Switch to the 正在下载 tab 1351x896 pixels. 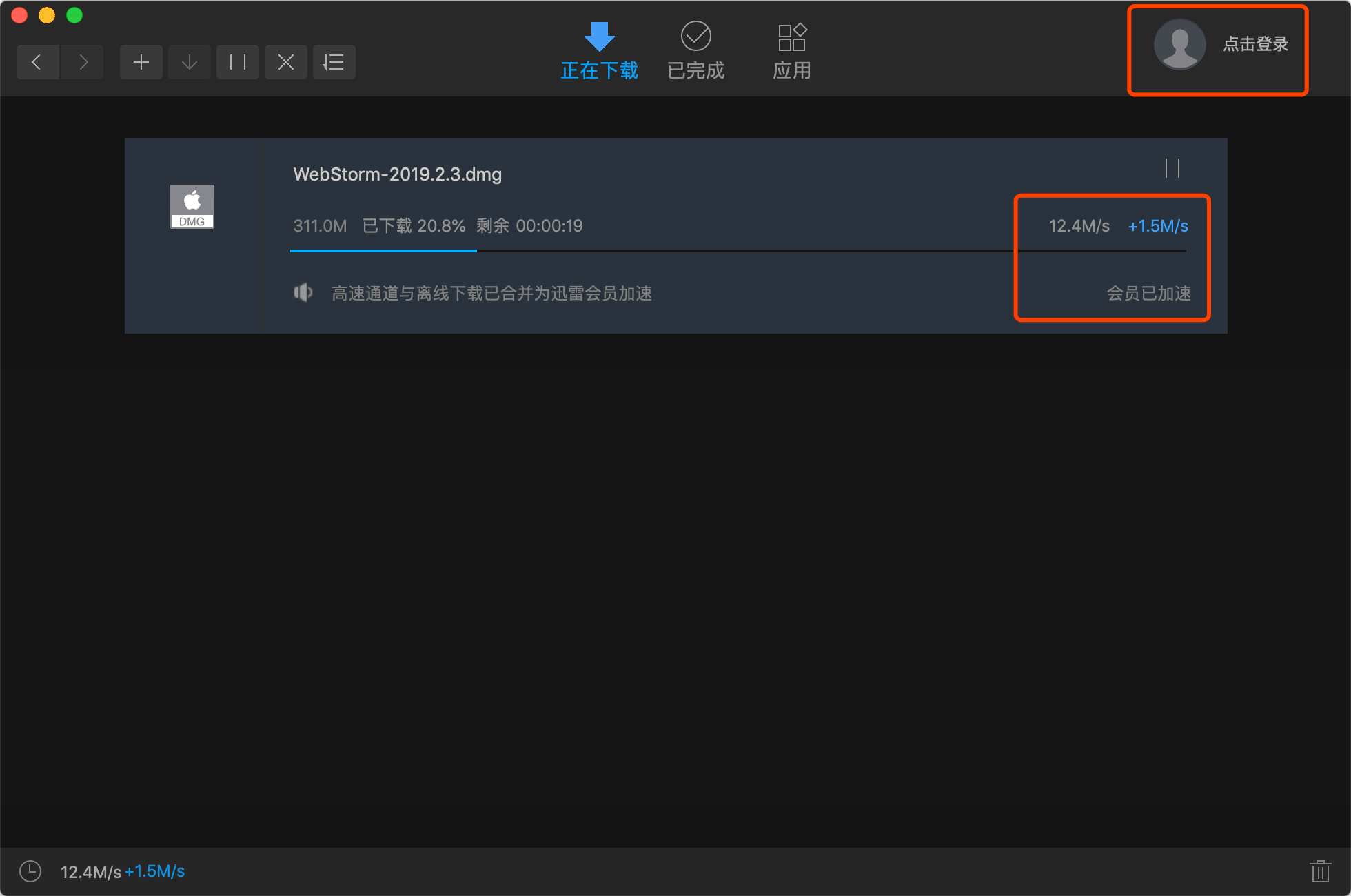[599, 52]
